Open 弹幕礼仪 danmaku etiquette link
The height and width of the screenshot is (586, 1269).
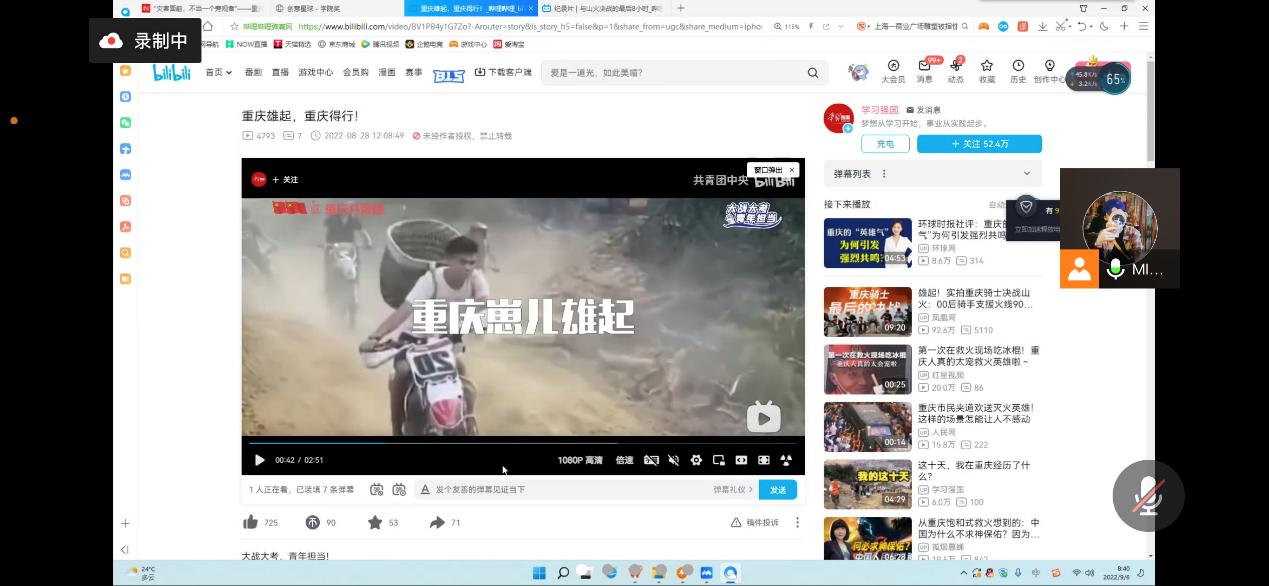[732, 489]
